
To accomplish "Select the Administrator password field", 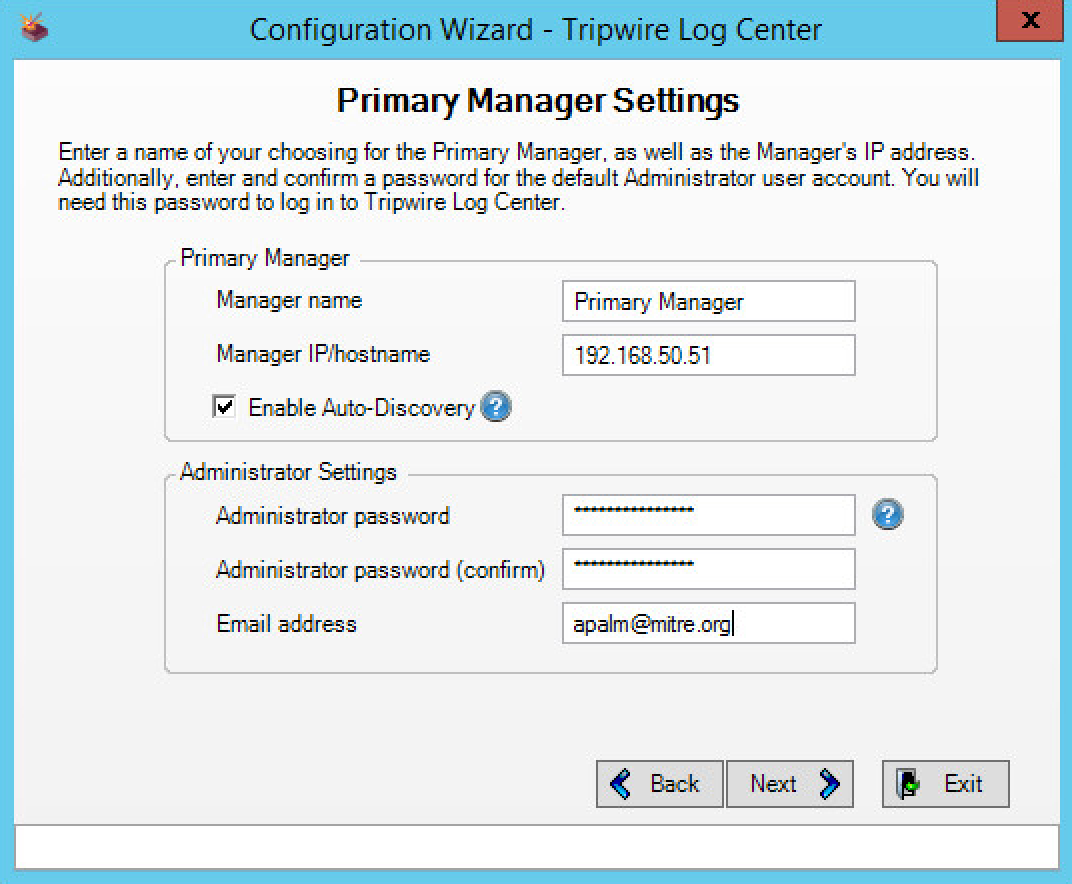I will tap(708, 515).
